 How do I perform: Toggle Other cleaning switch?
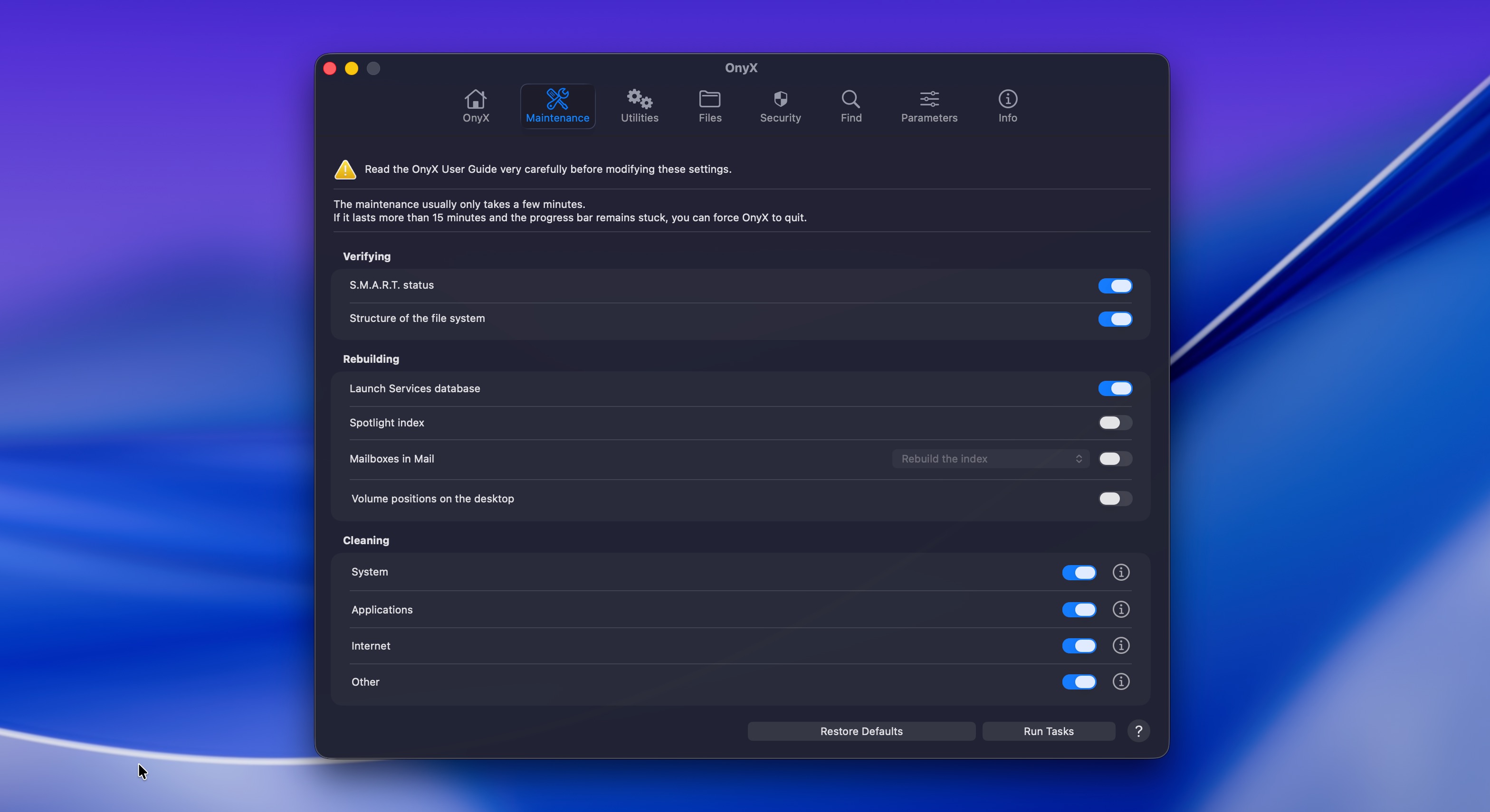tap(1079, 682)
